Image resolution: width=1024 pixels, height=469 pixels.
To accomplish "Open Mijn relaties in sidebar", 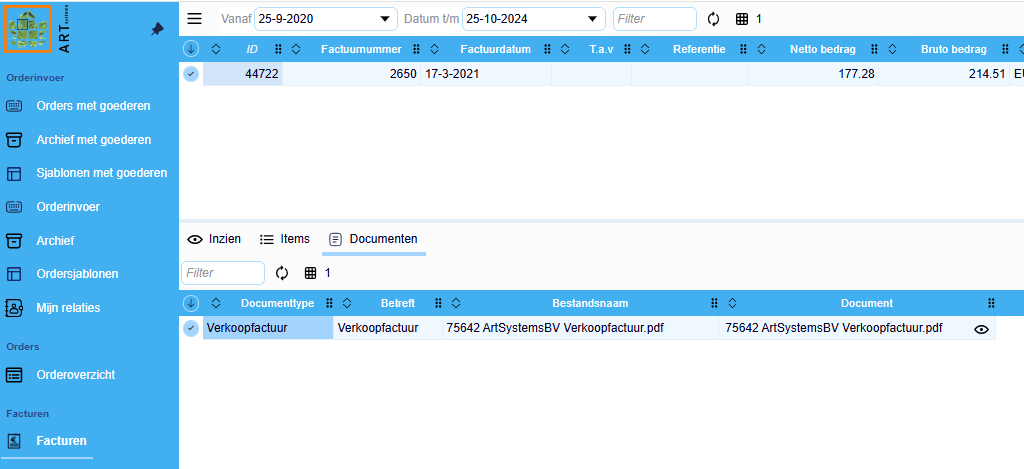I will (68, 308).
